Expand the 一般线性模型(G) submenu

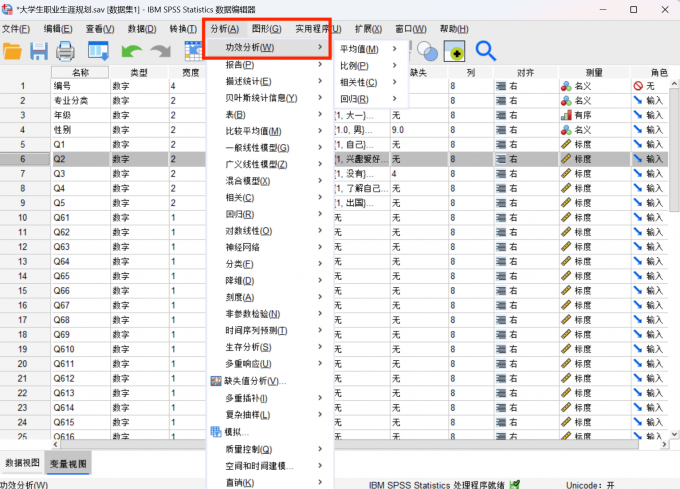[x=270, y=148]
